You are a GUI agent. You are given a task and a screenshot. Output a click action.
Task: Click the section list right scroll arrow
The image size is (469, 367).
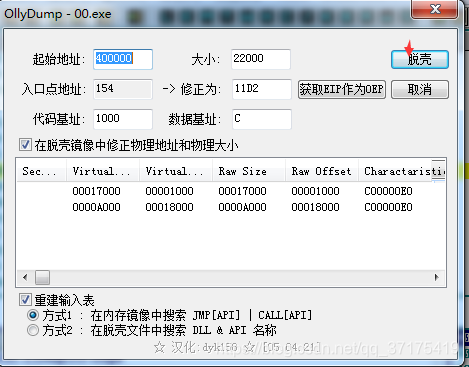point(437,277)
